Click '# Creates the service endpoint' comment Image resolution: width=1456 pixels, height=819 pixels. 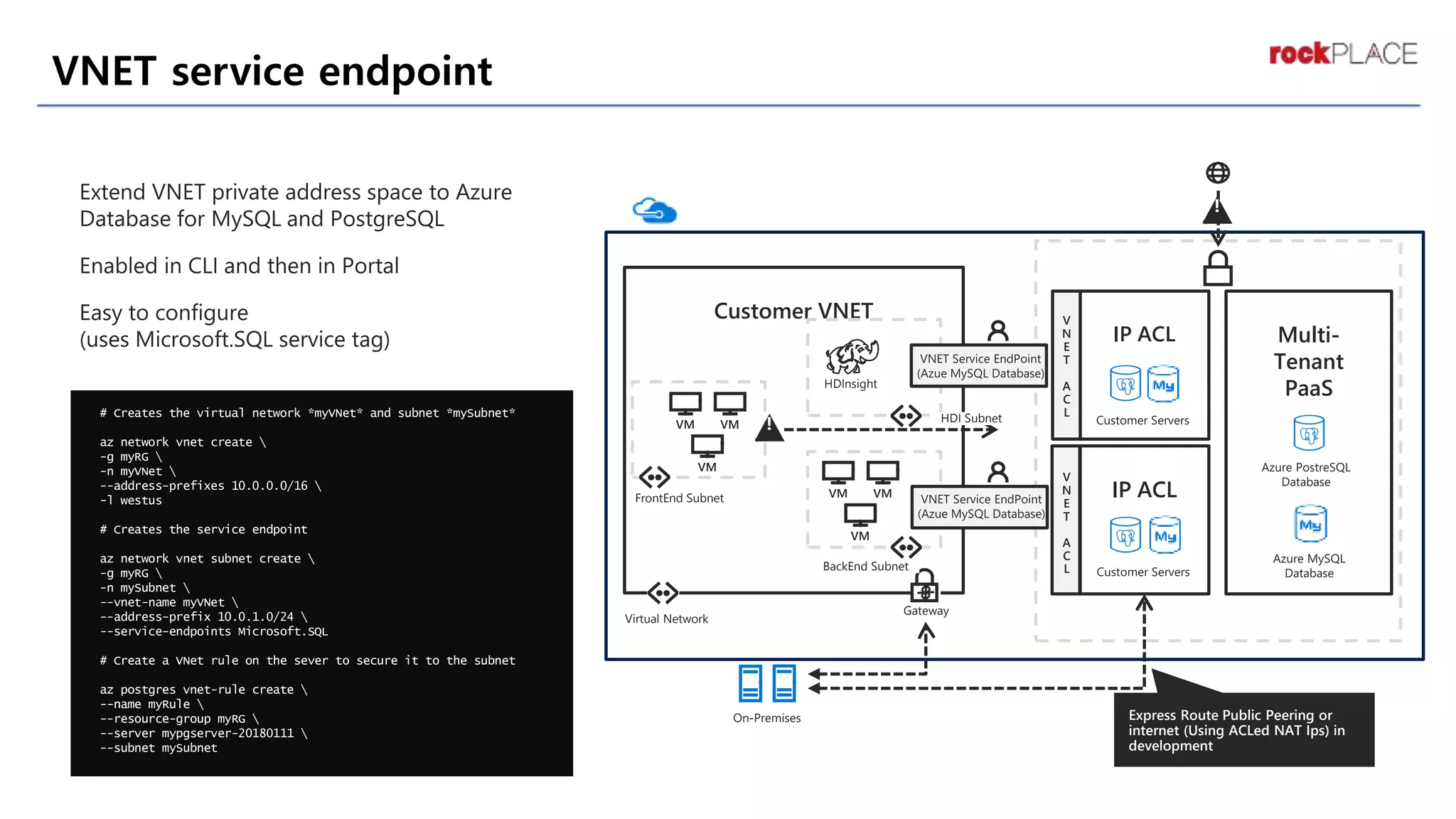click(x=203, y=530)
